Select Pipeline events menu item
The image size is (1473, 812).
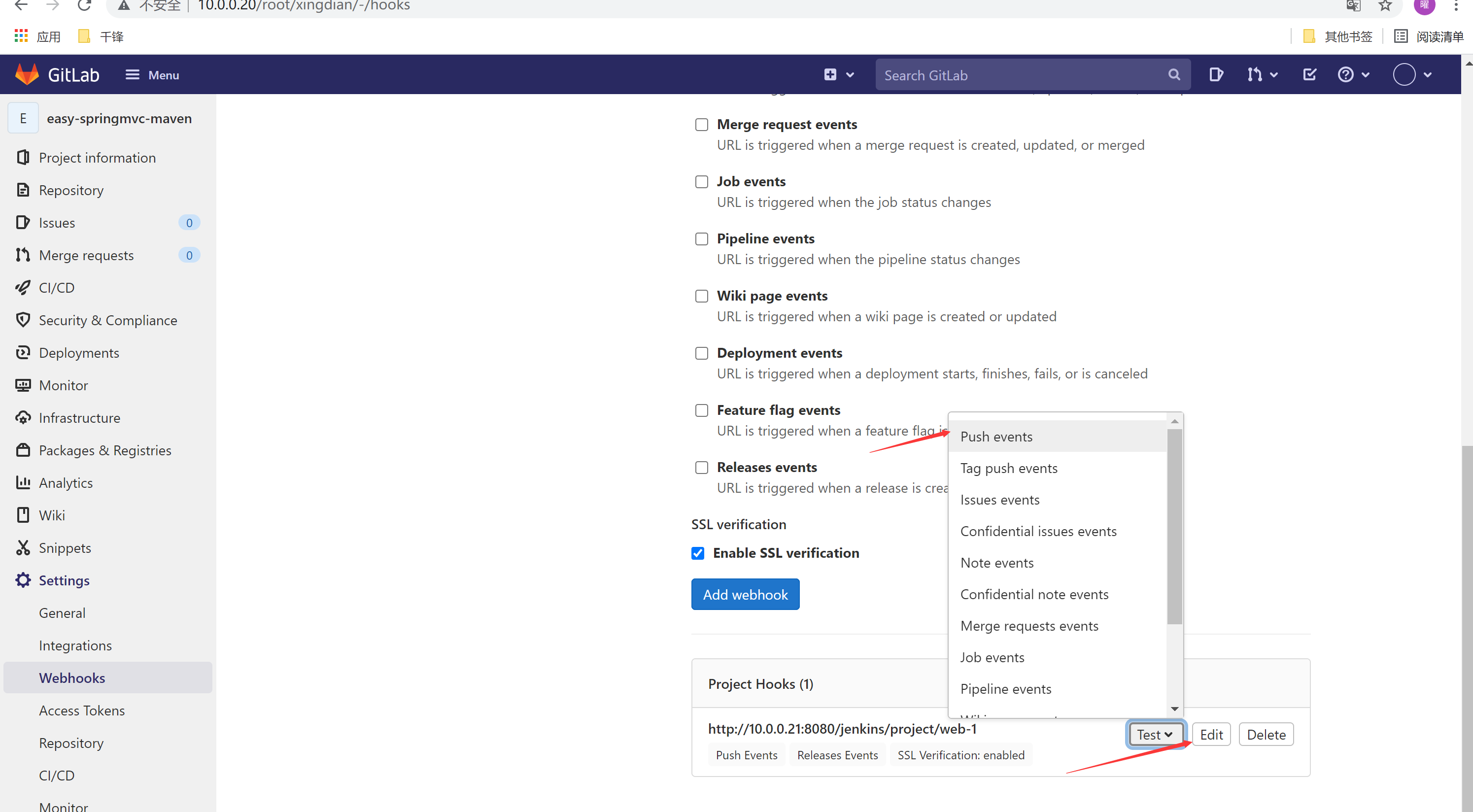1005,688
